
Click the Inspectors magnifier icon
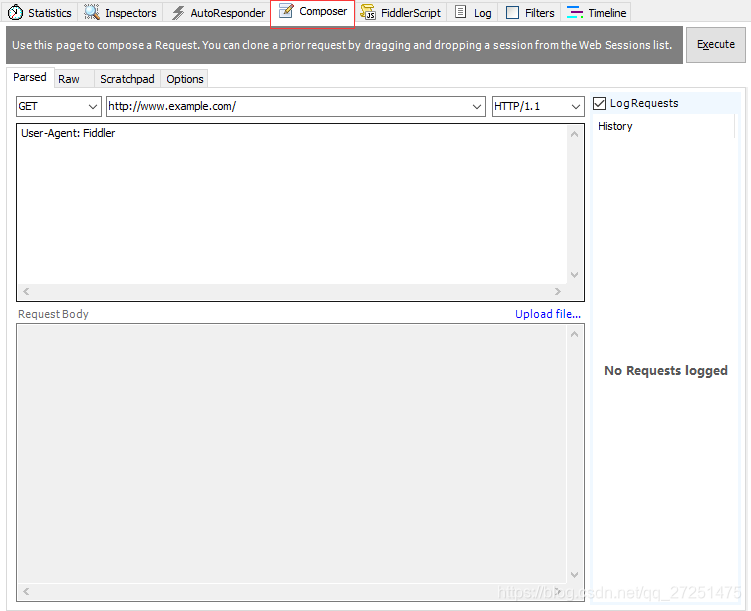91,12
